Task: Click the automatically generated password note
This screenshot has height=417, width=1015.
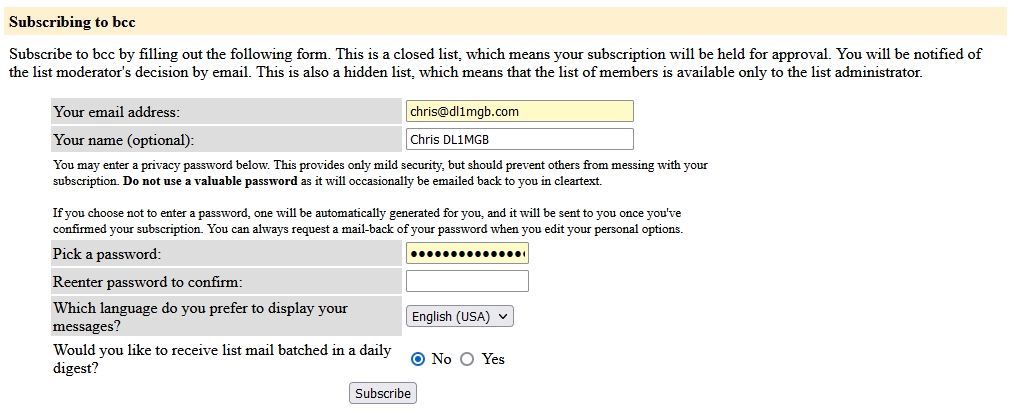Action: 367,221
